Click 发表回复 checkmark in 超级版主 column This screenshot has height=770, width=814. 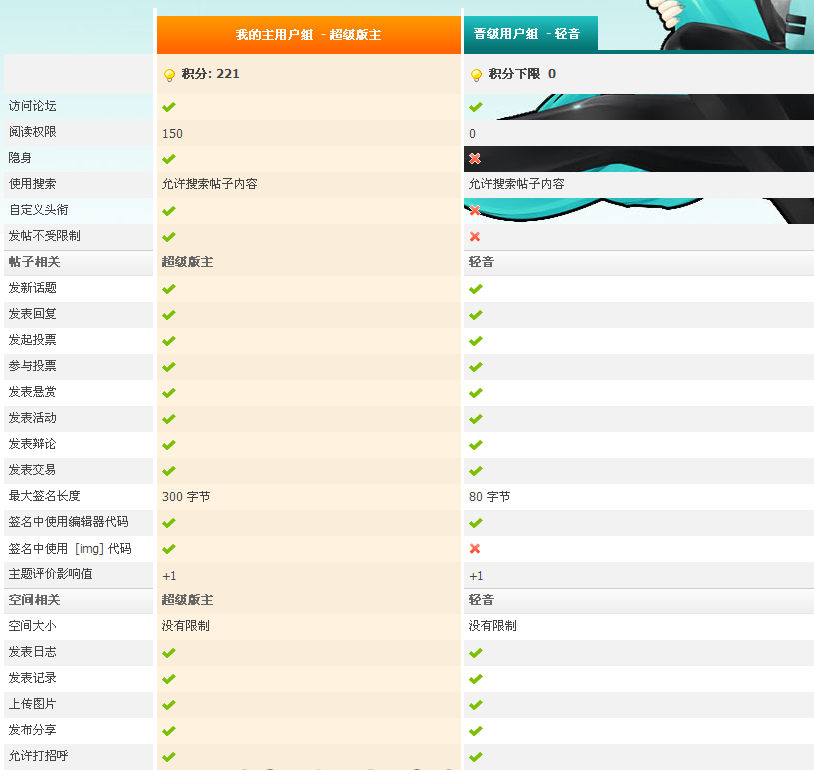coord(169,315)
